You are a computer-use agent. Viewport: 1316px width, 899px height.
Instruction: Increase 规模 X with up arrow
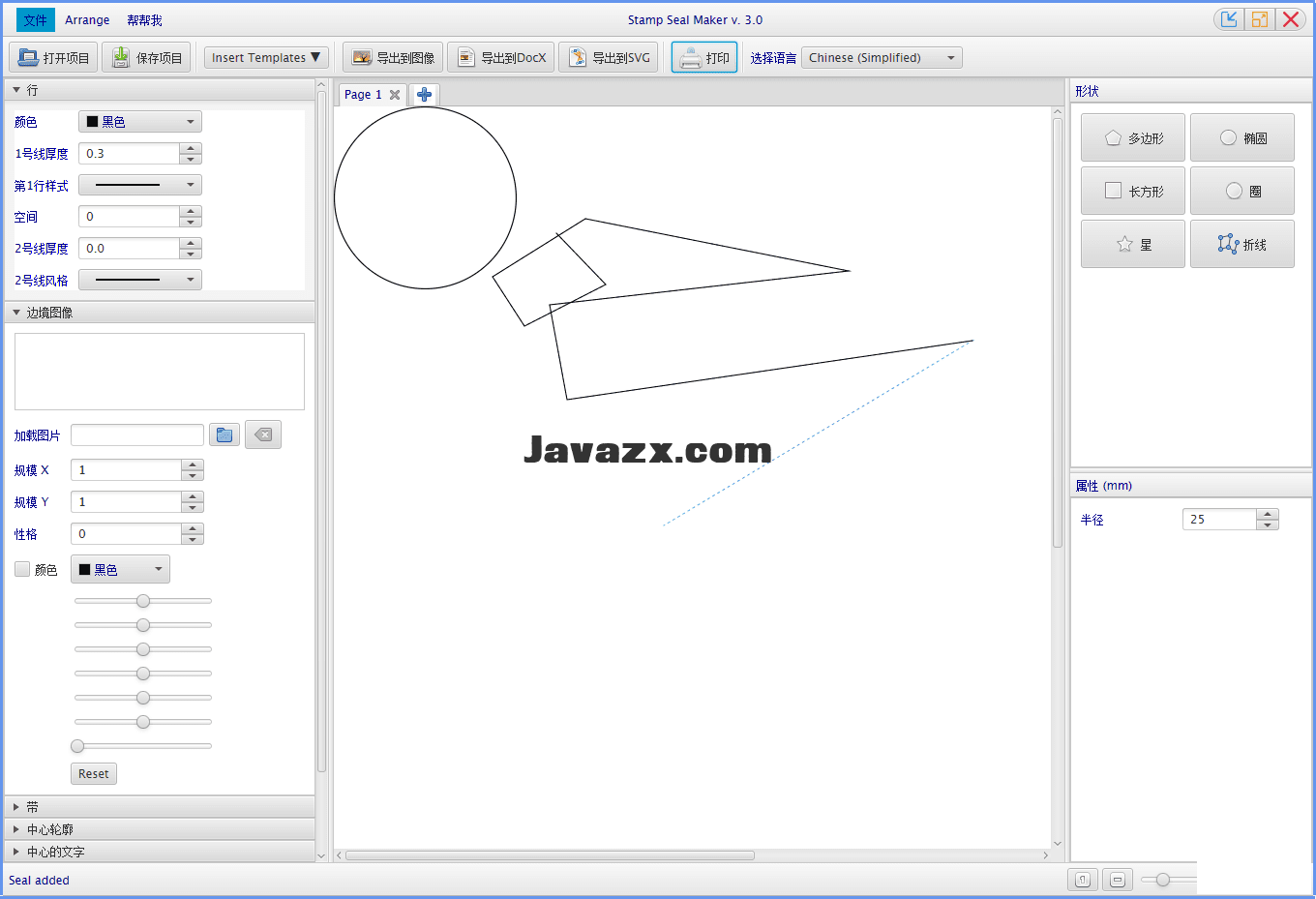click(193, 464)
